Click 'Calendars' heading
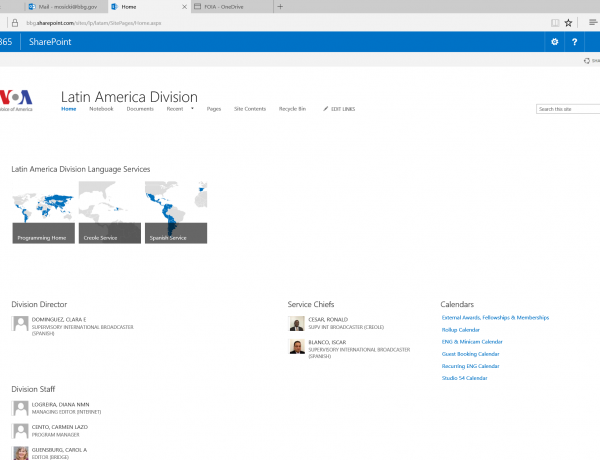The height and width of the screenshot is (460, 600). [x=457, y=305]
